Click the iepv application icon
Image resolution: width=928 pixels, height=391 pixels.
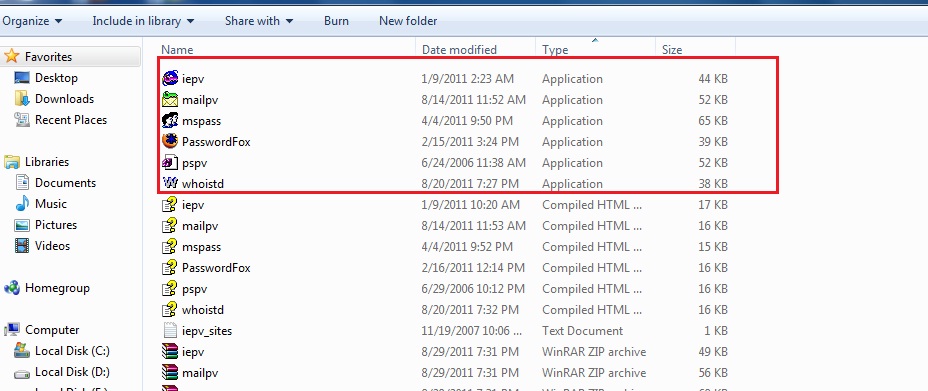tap(170, 78)
